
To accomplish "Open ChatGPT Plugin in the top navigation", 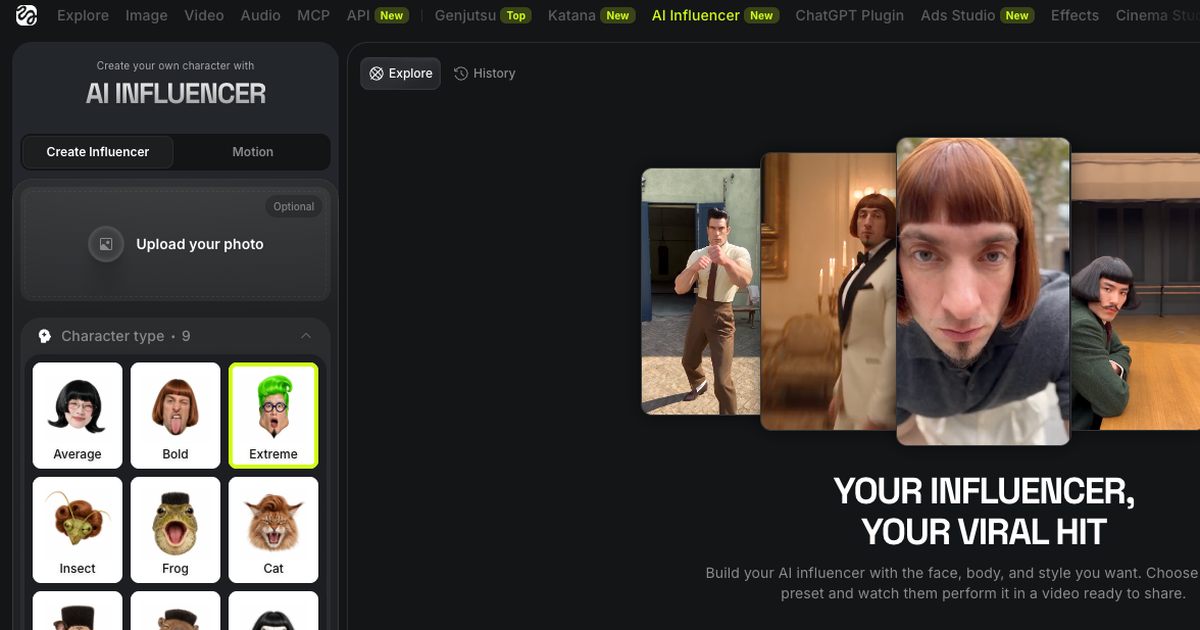I will pos(850,16).
